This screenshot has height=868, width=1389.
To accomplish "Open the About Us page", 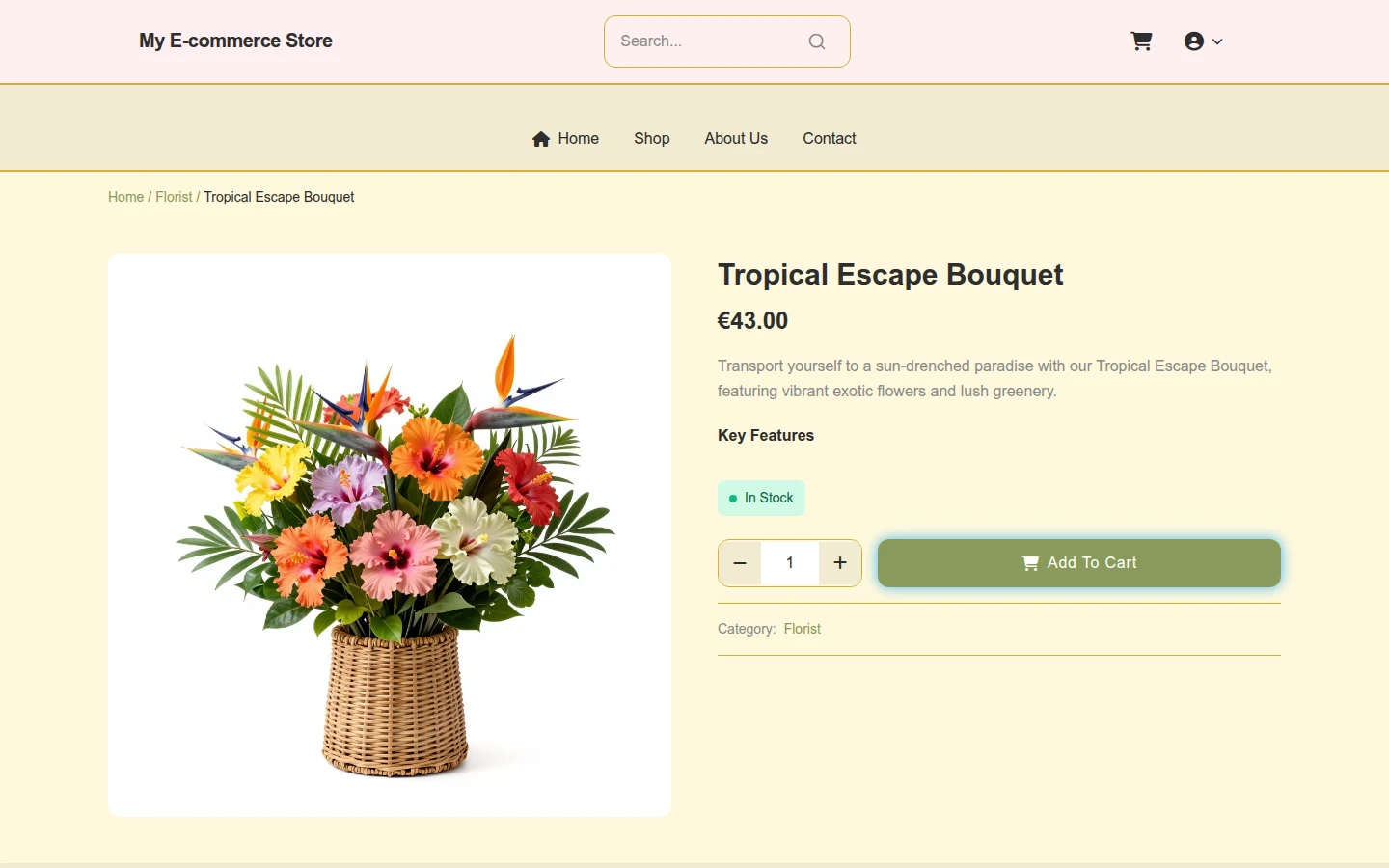I will (x=736, y=139).
